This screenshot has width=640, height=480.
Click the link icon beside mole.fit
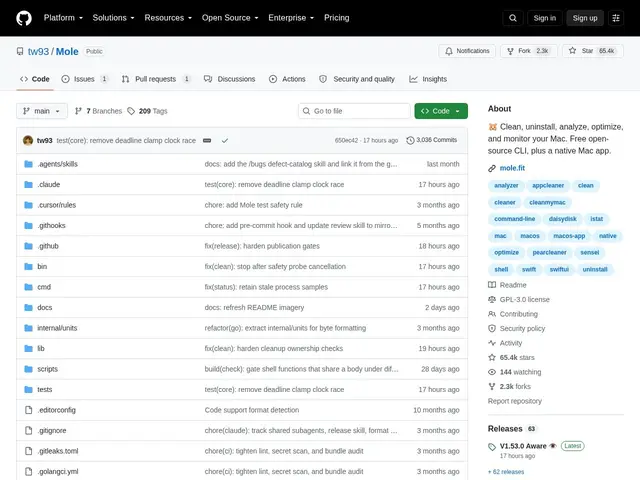(x=492, y=168)
